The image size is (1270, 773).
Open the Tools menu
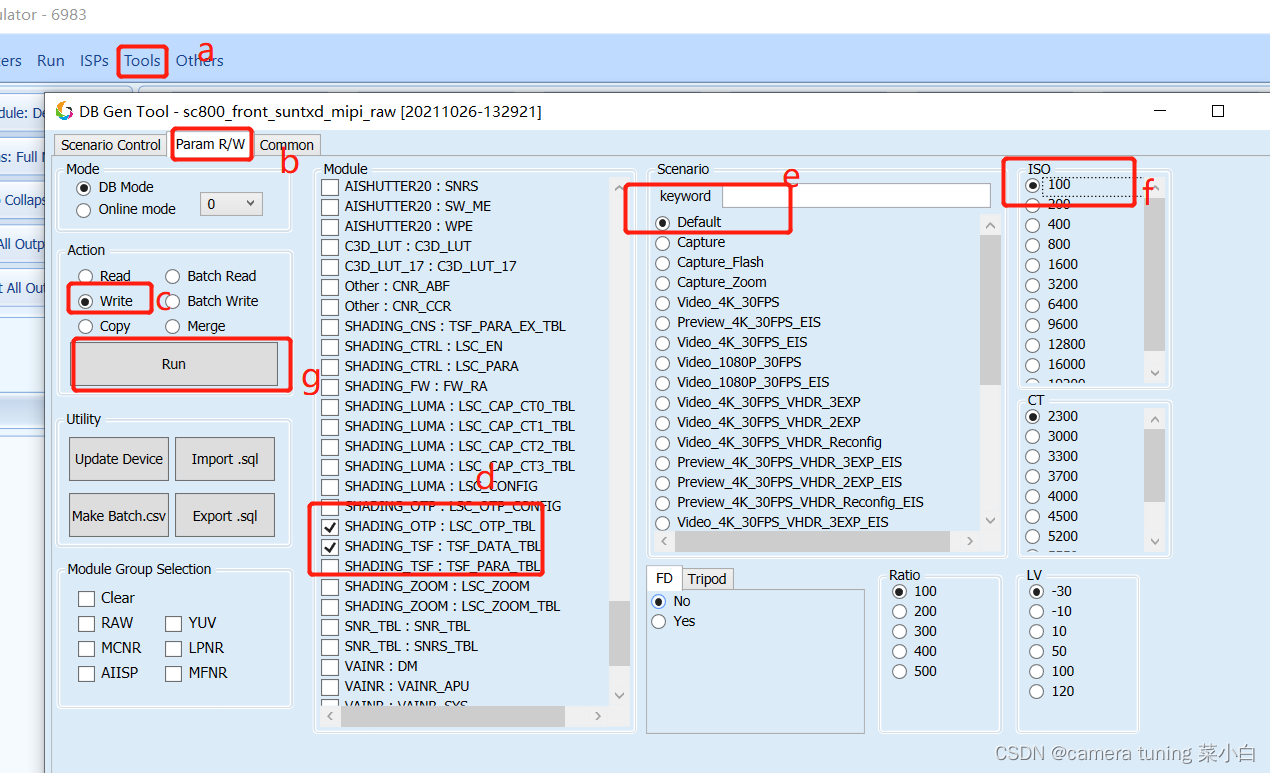(x=141, y=60)
